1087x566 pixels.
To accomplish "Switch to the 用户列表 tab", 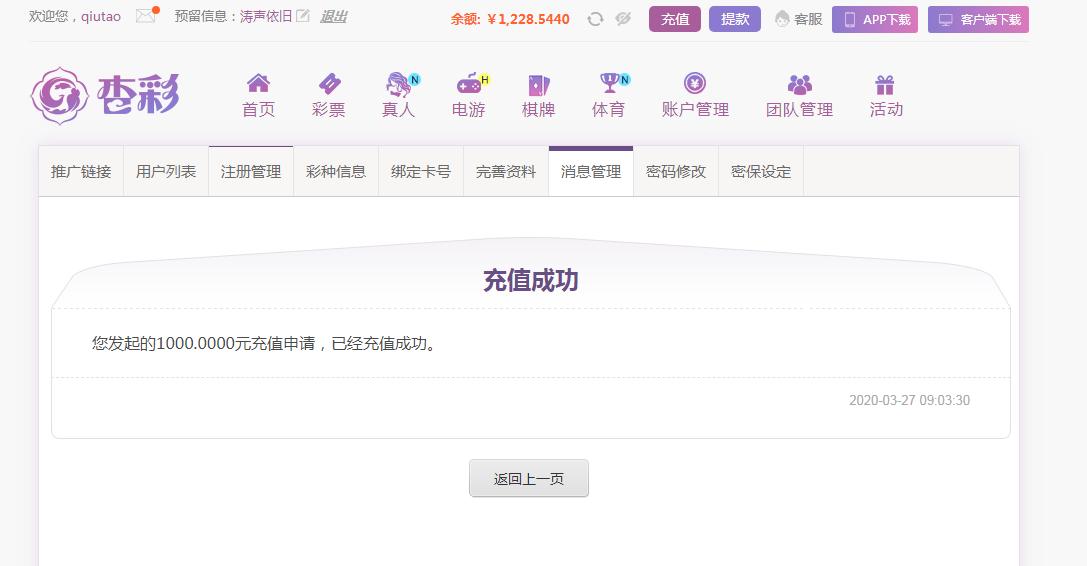I will pyautogui.click(x=166, y=171).
